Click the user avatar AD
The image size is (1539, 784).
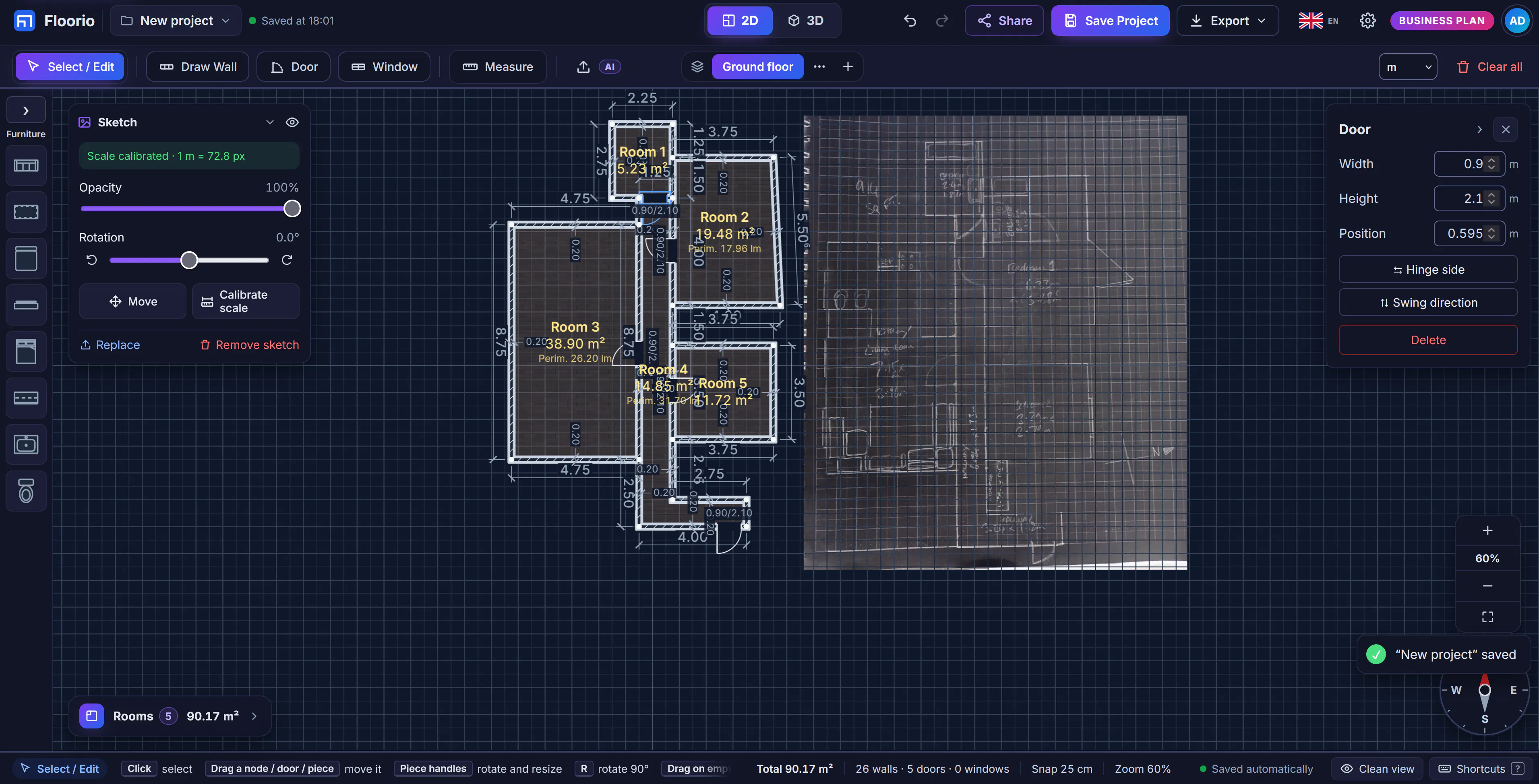tap(1517, 21)
